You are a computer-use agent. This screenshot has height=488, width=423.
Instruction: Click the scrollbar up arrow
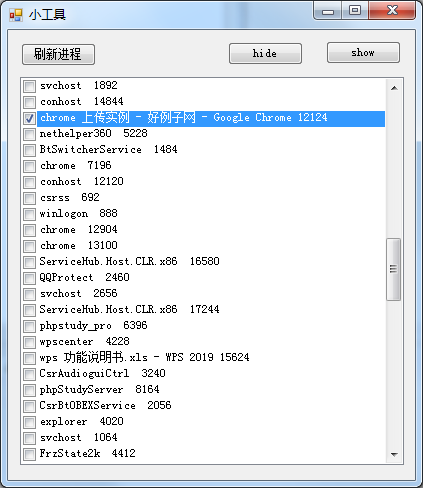coord(394,88)
